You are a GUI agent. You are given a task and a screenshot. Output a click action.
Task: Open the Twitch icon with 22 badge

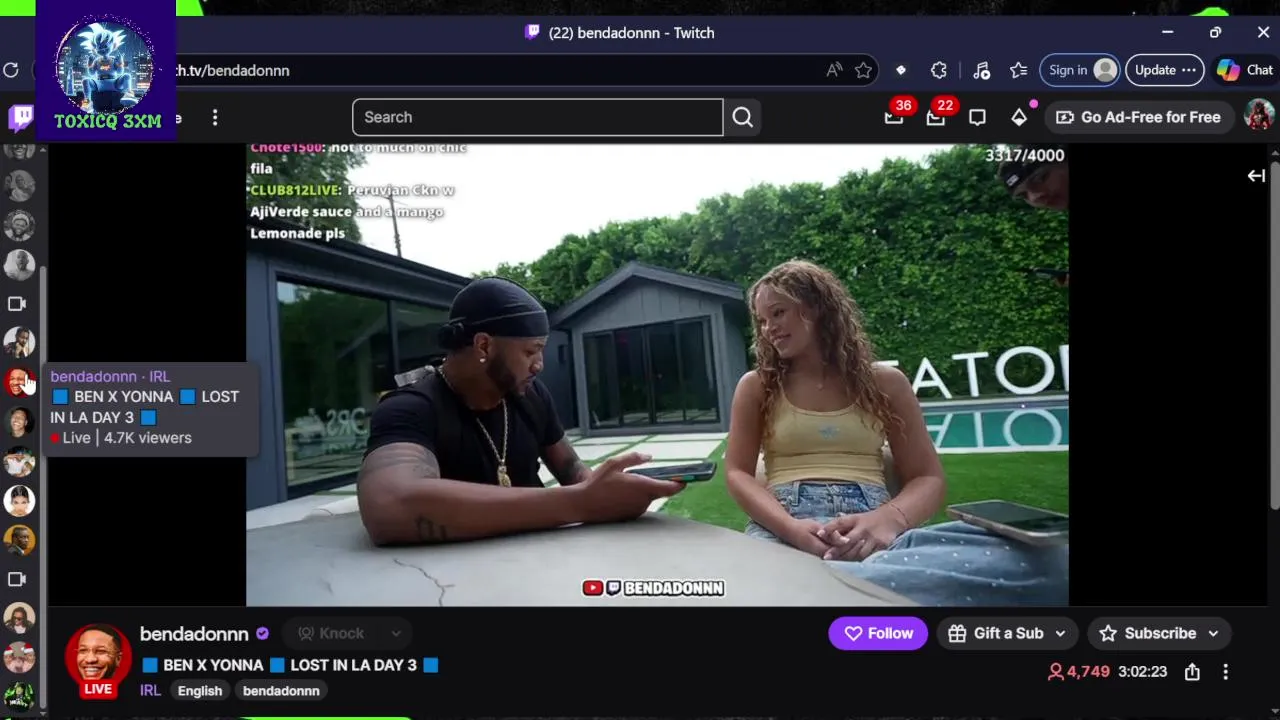[936, 117]
